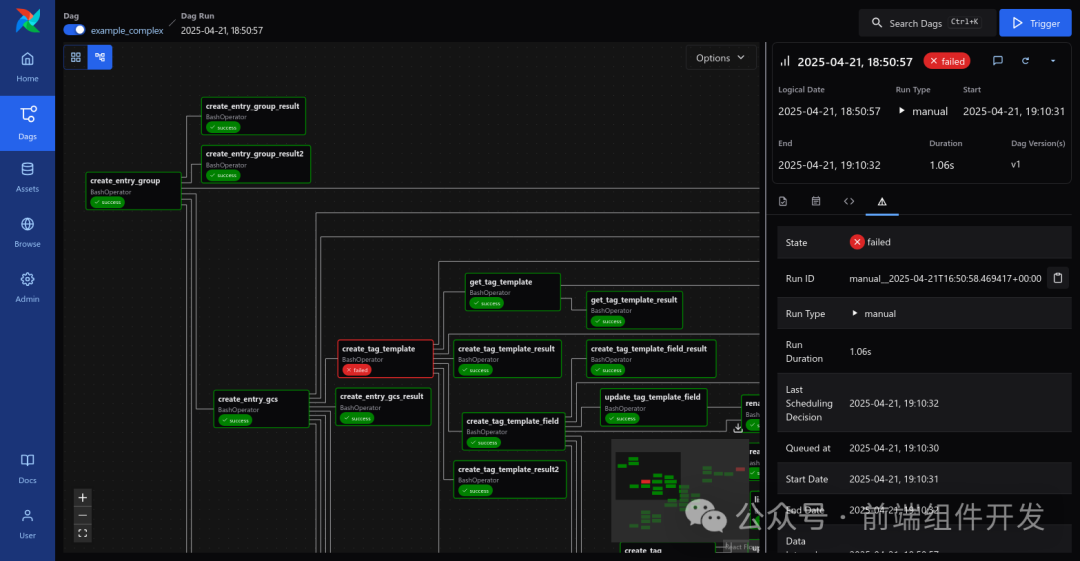Screen dimensions: 1080x561
Task: Click the Run ID value text
Action: click(x=945, y=278)
